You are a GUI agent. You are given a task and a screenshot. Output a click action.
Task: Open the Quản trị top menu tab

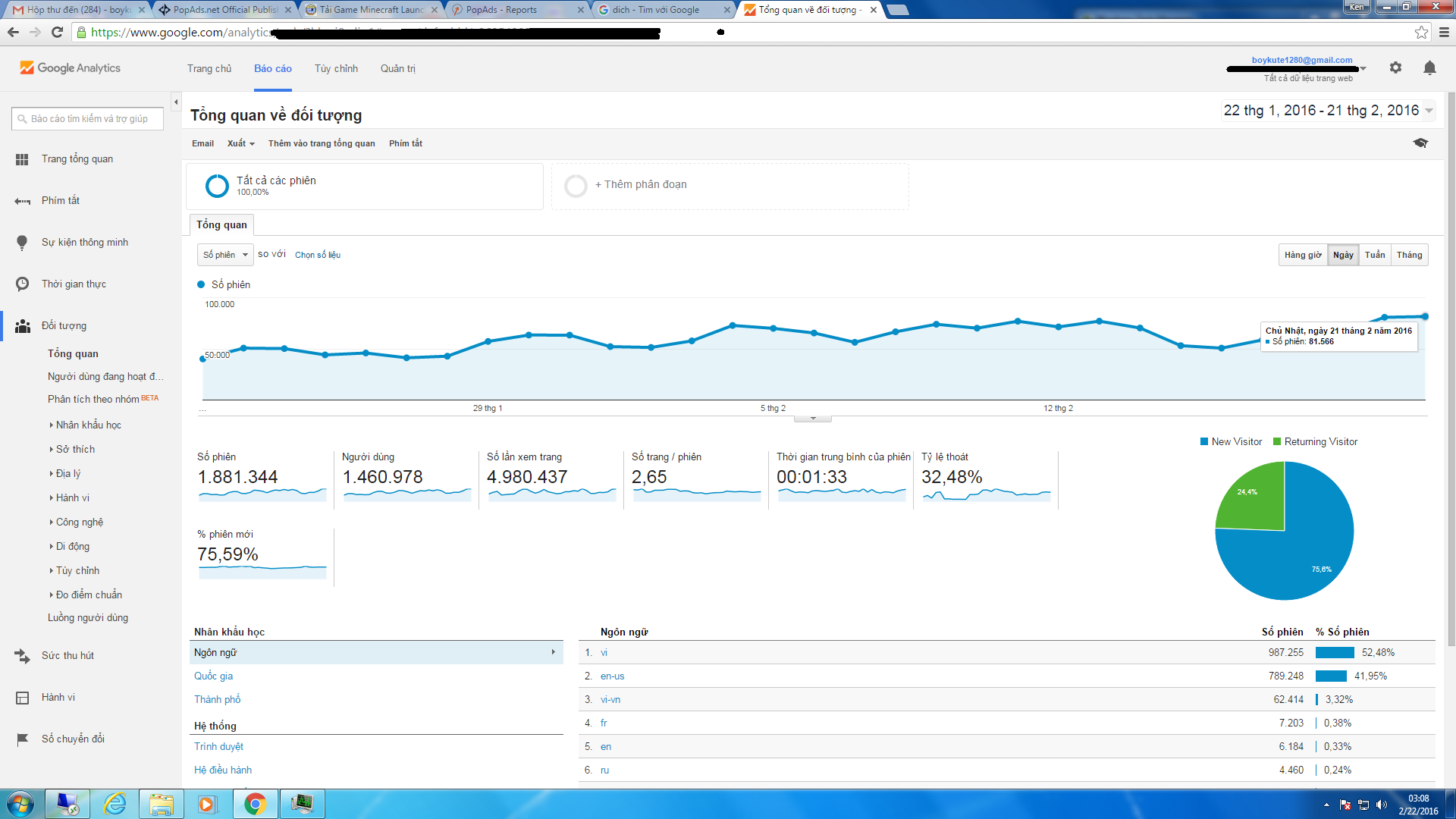[397, 68]
